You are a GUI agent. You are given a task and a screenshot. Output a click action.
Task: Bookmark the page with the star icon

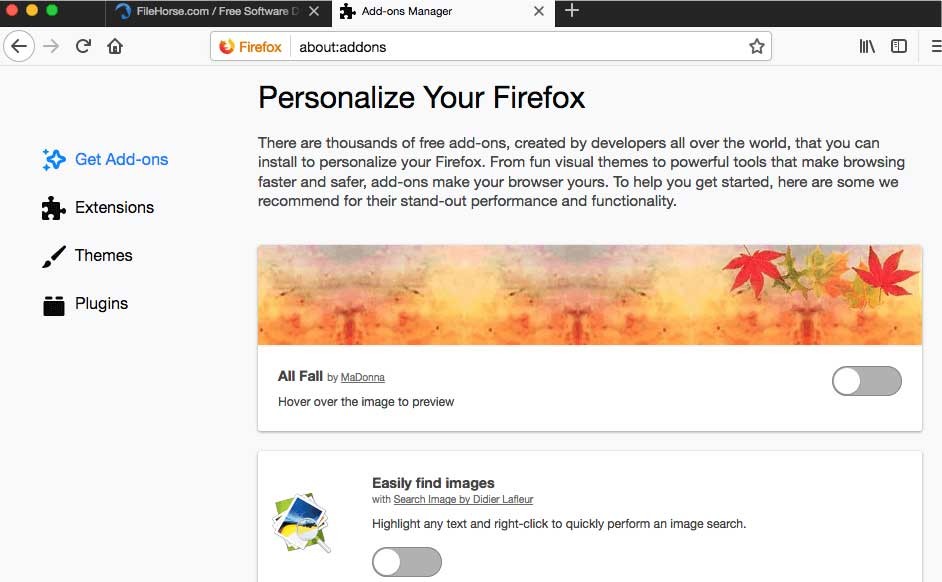click(x=757, y=46)
